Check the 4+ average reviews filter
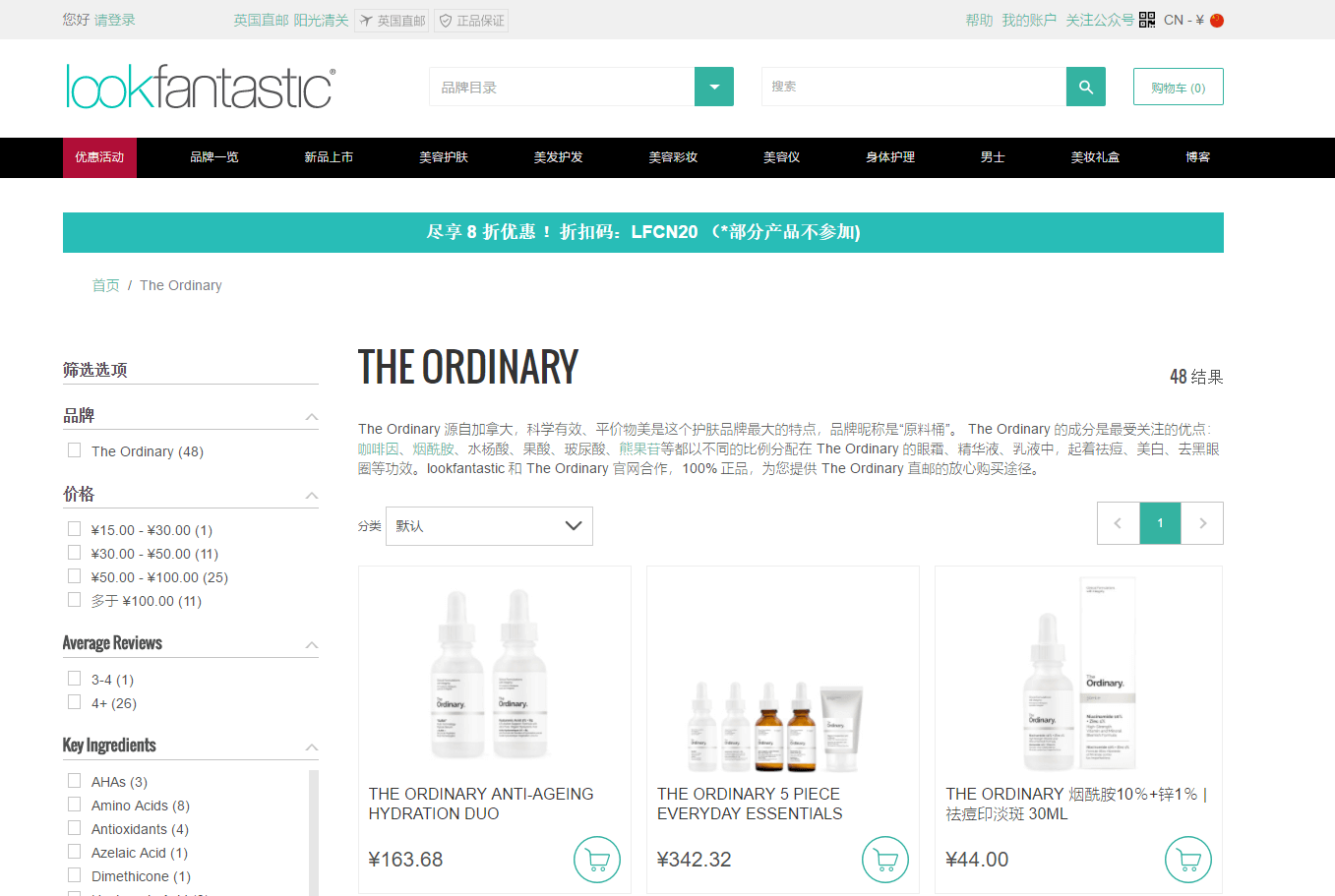 pyautogui.click(x=74, y=702)
